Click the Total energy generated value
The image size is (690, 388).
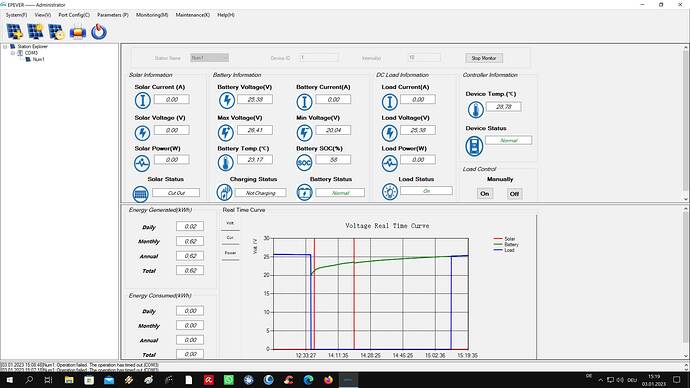pyautogui.click(x=190, y=271)
